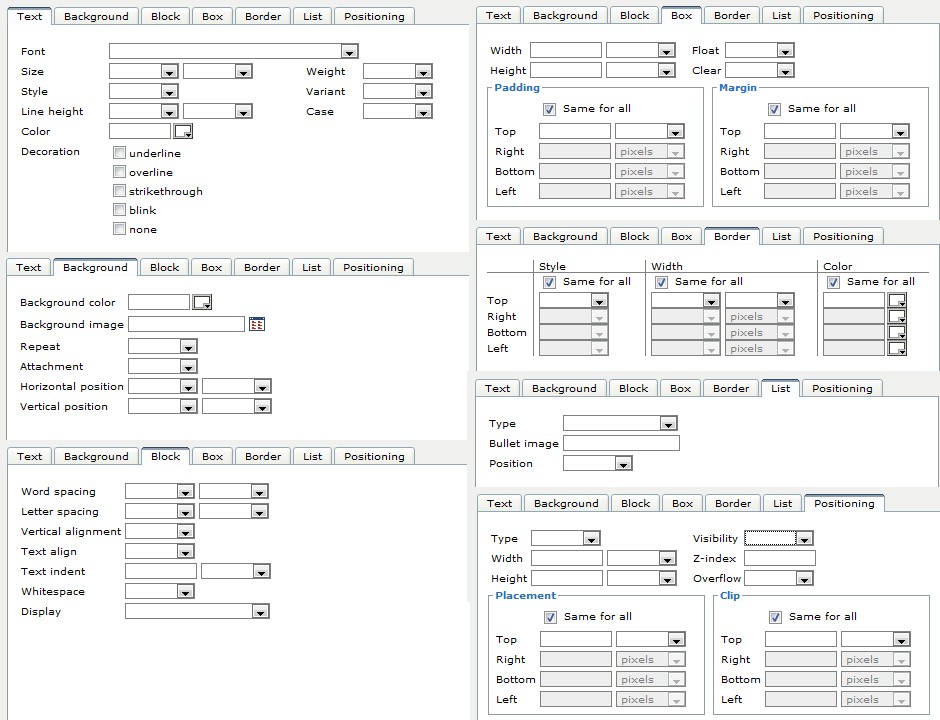Click the Margin Top value field
940x720 pixels.
point(800,131)
